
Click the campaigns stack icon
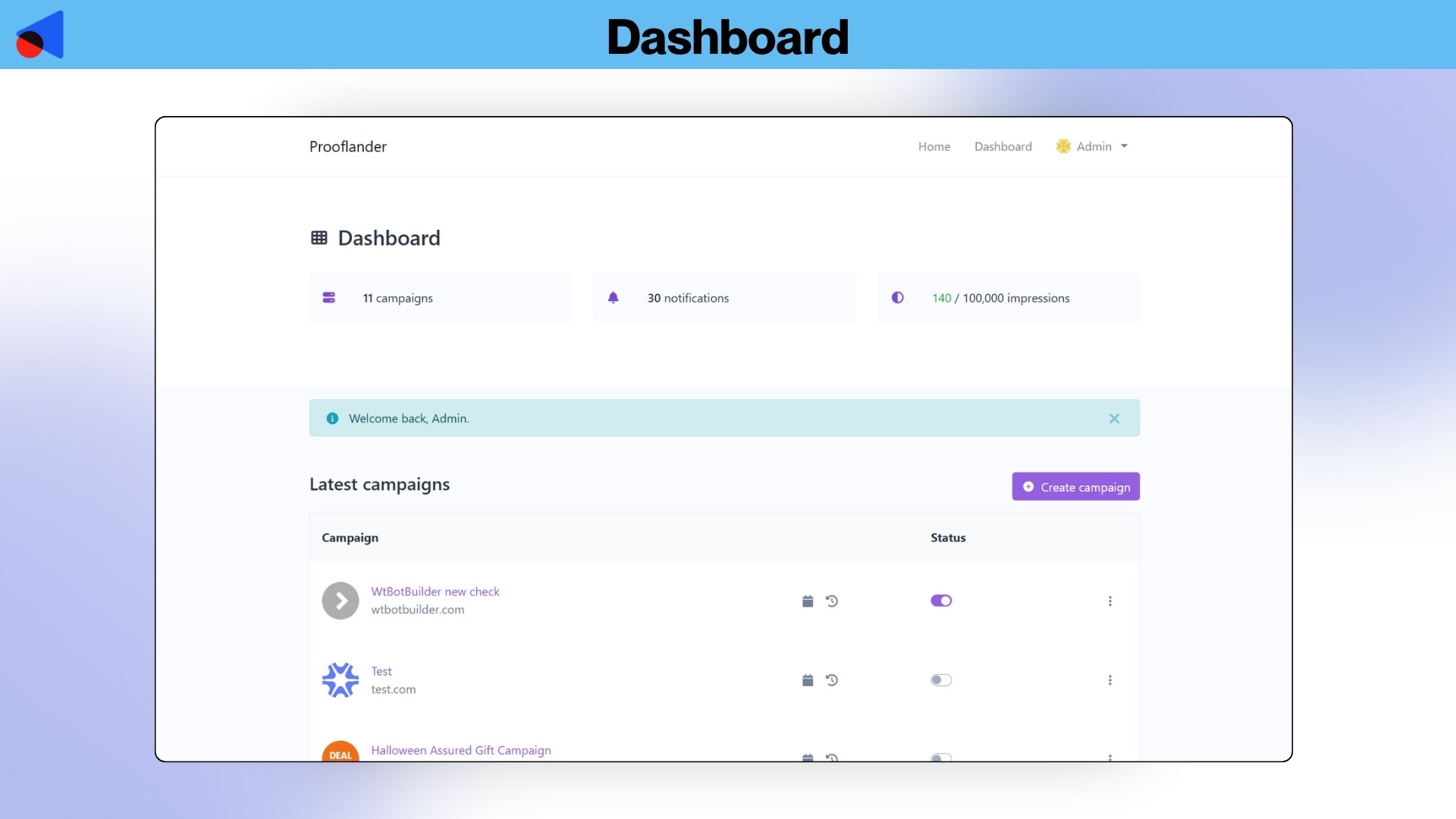click(329, 298)
